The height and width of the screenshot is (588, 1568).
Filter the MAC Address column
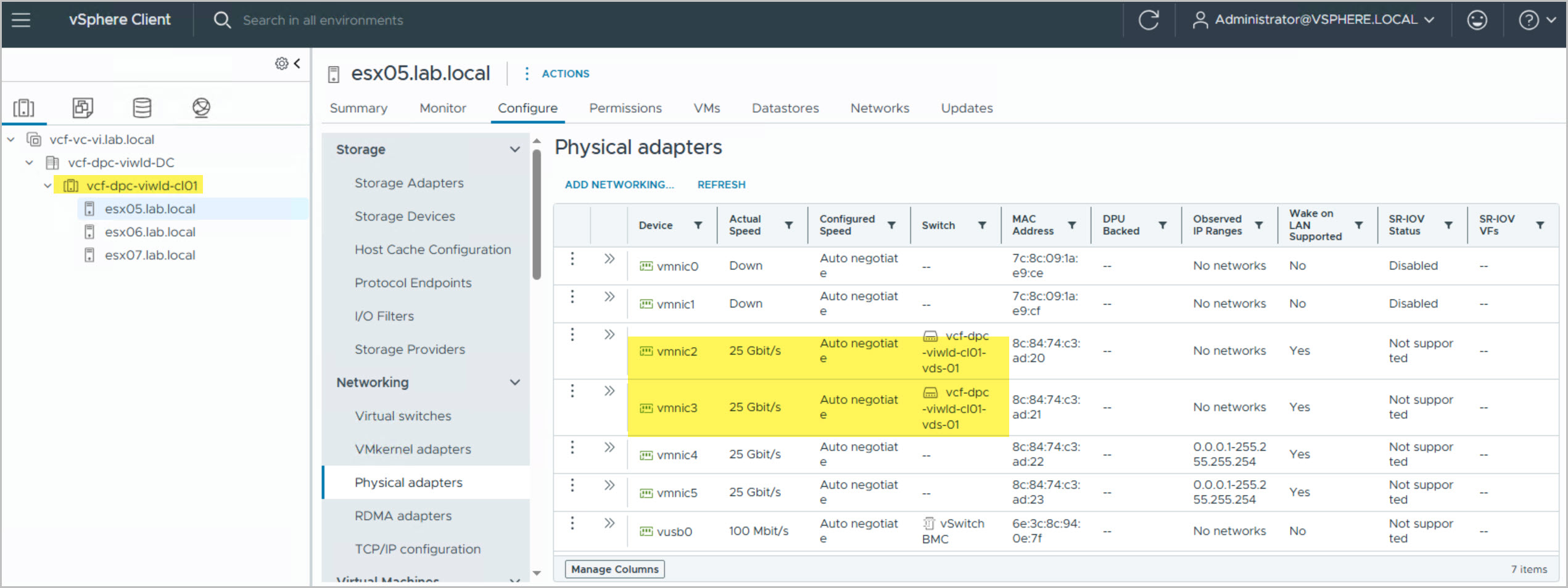click(x=1072, y=226)
